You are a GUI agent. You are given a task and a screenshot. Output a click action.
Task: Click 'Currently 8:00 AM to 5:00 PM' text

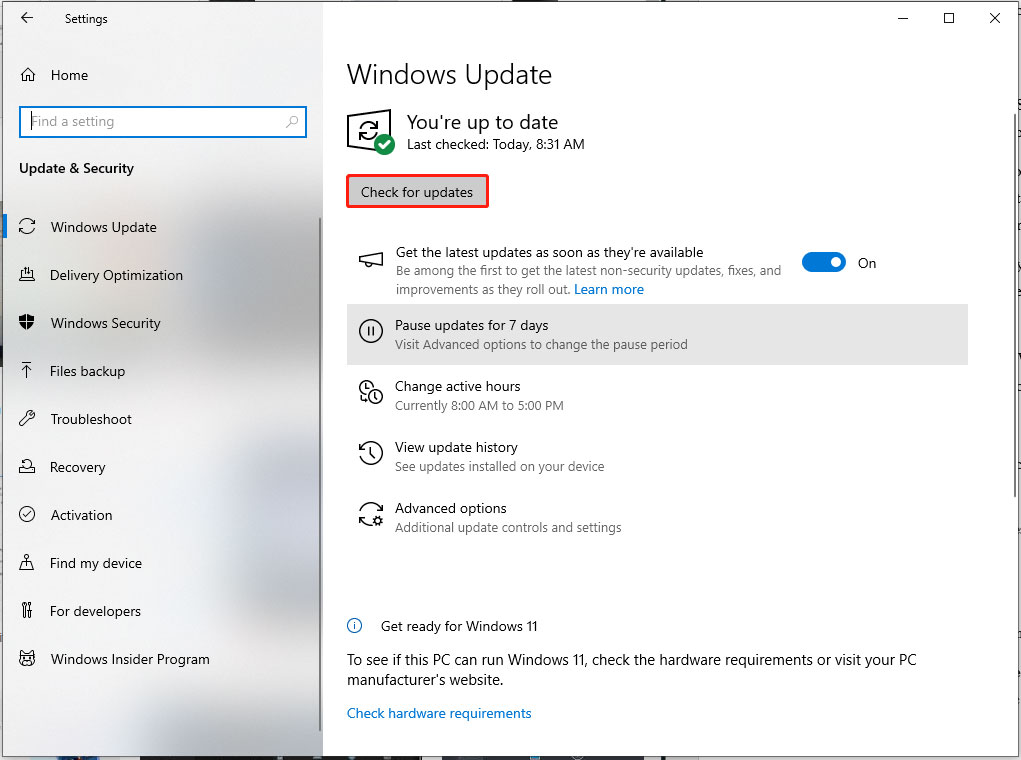click(479, 405)
